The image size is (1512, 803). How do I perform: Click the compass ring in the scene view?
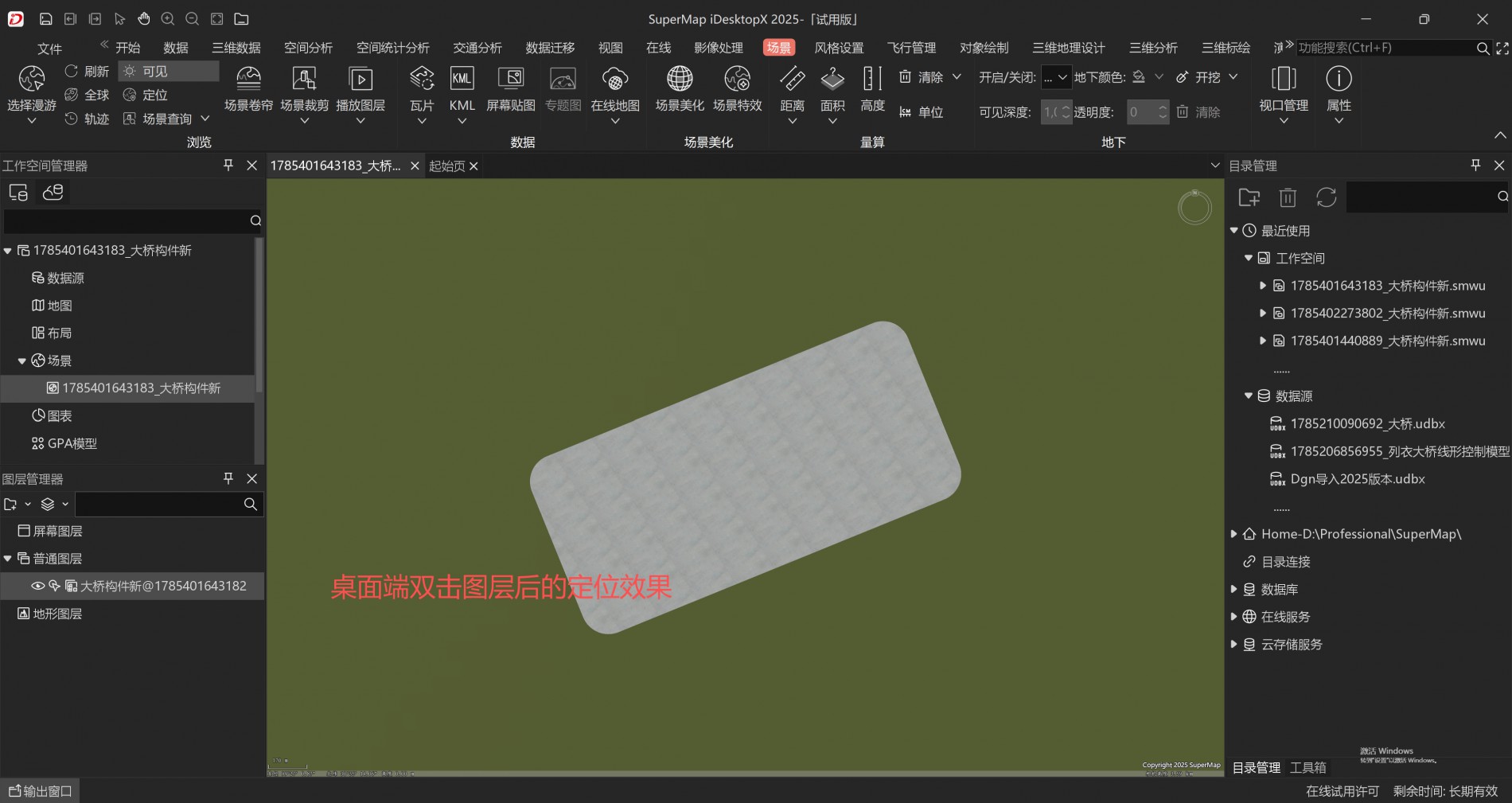pyautogui.click(x=1194, y=208)
